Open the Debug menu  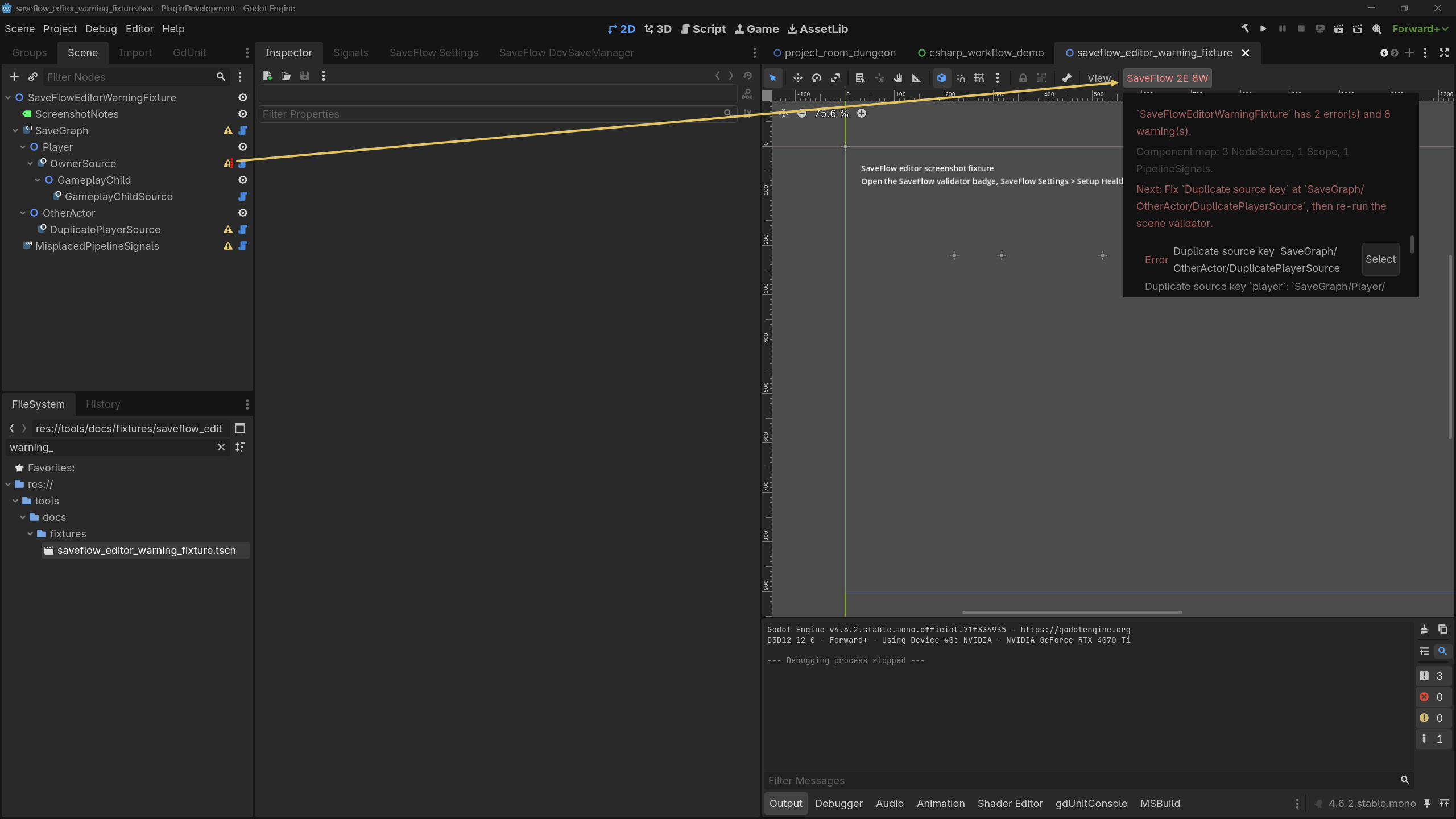coord(101,29)
